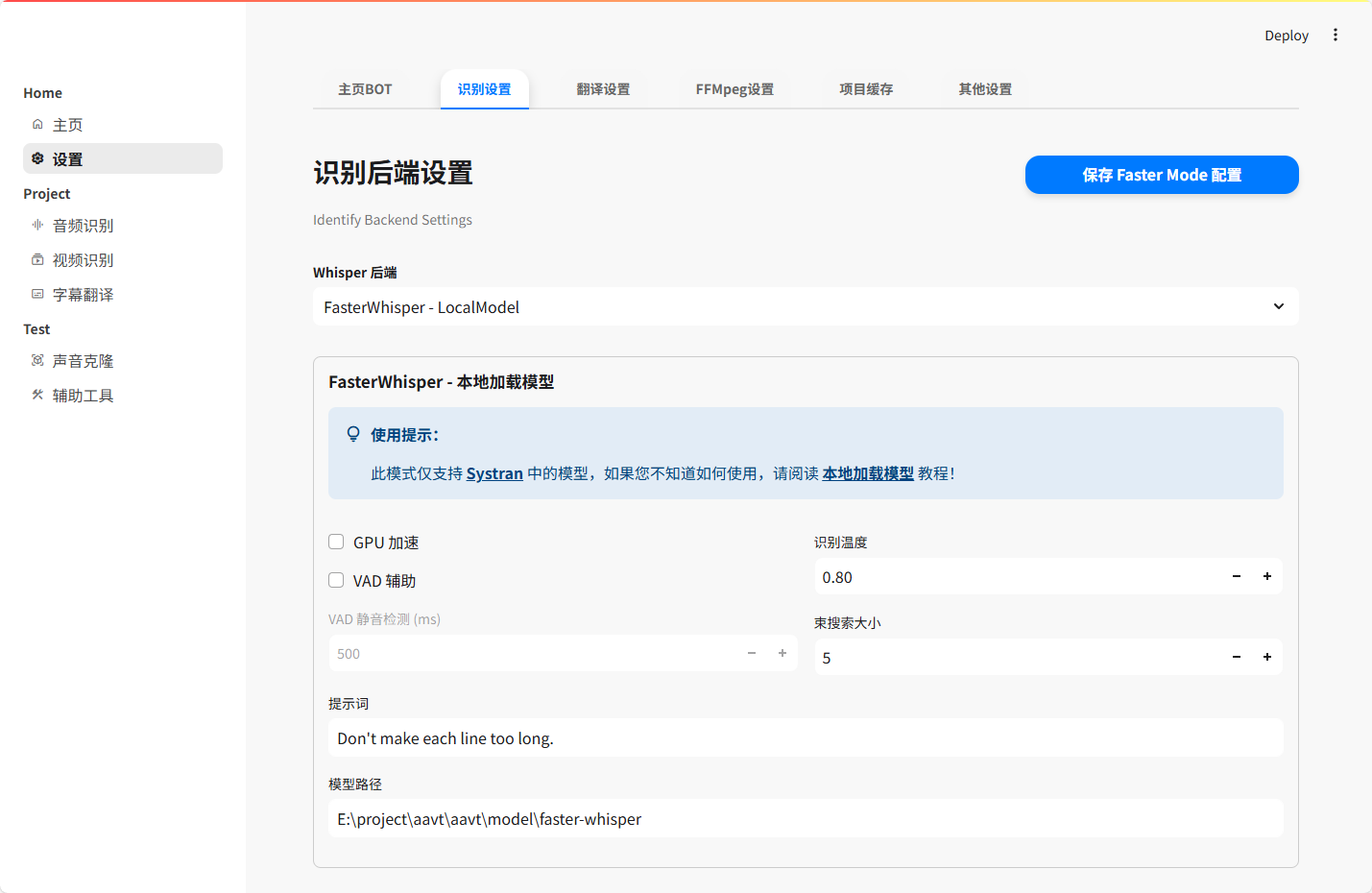Click the tools icon for 辅助工具
The width and height of the screenshot is (1372, 893).
point(37,395)
